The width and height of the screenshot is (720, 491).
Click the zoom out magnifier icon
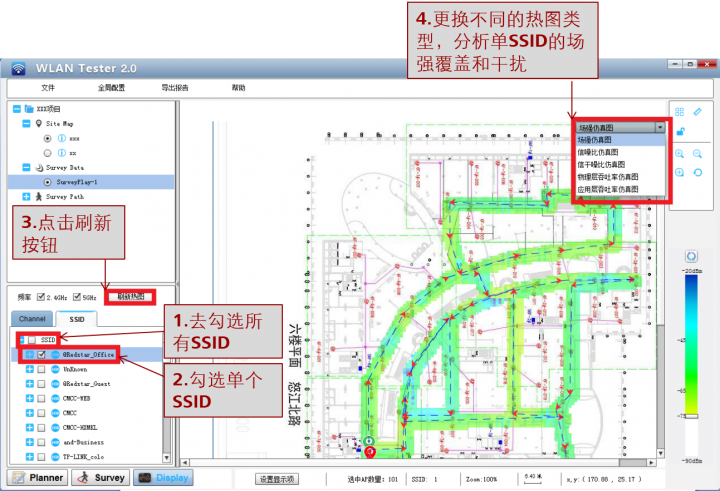(x=698, y=154)
